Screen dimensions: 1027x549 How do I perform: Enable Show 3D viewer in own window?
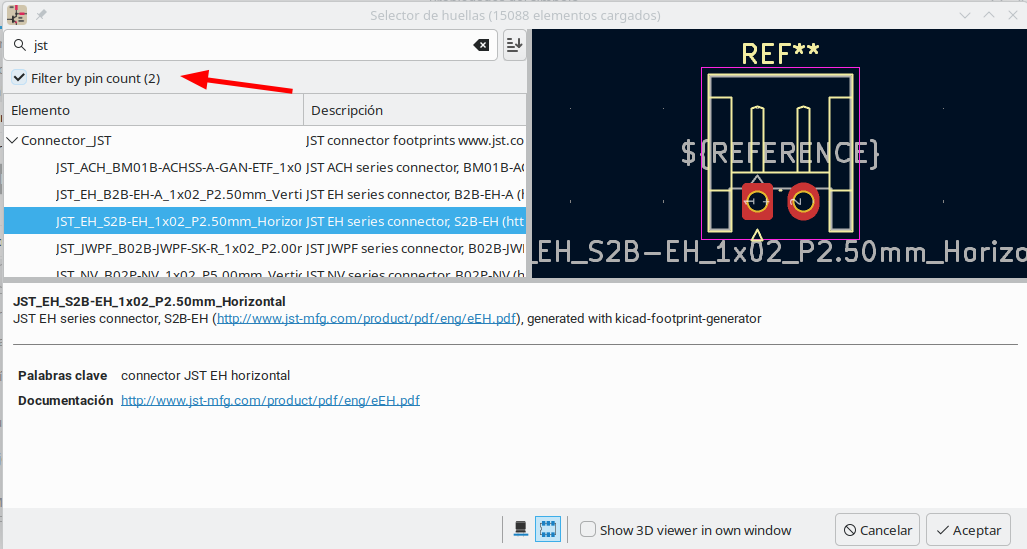pyautogui.click(x=588, y=530)
